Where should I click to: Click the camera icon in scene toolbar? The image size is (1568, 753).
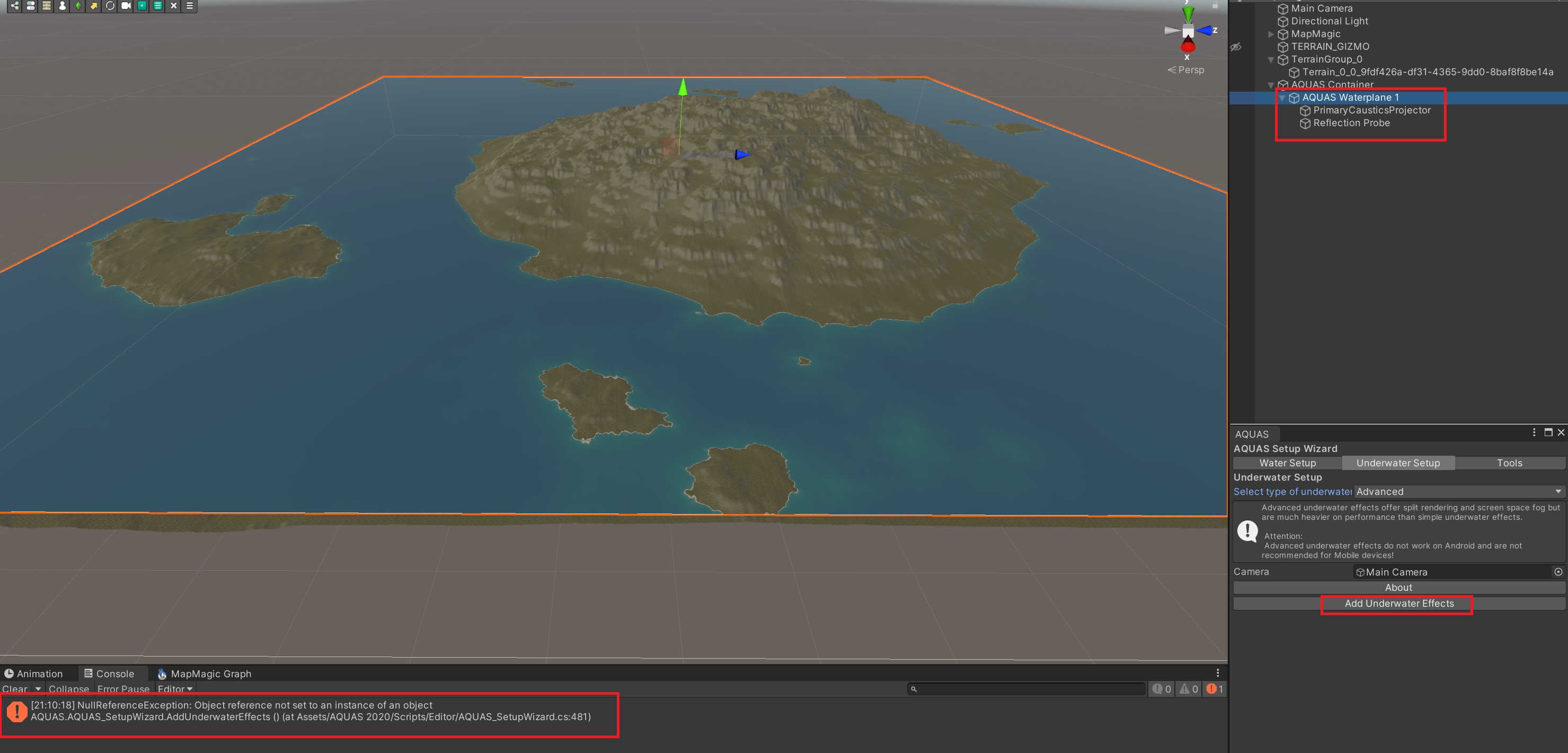tap(126, 5)
